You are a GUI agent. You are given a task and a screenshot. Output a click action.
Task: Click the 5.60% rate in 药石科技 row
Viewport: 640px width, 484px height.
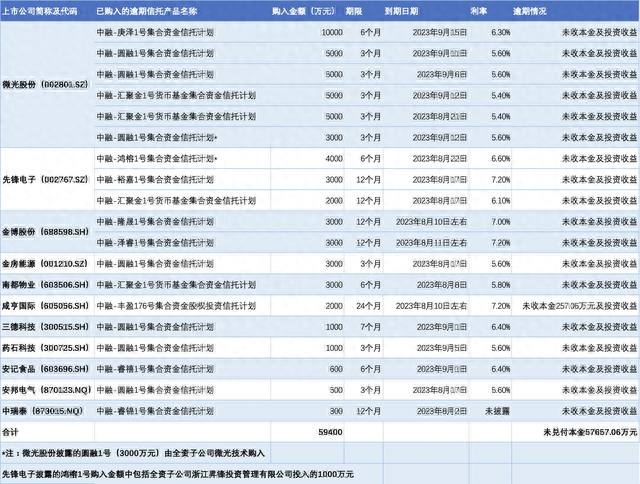(x=500, y=348)
